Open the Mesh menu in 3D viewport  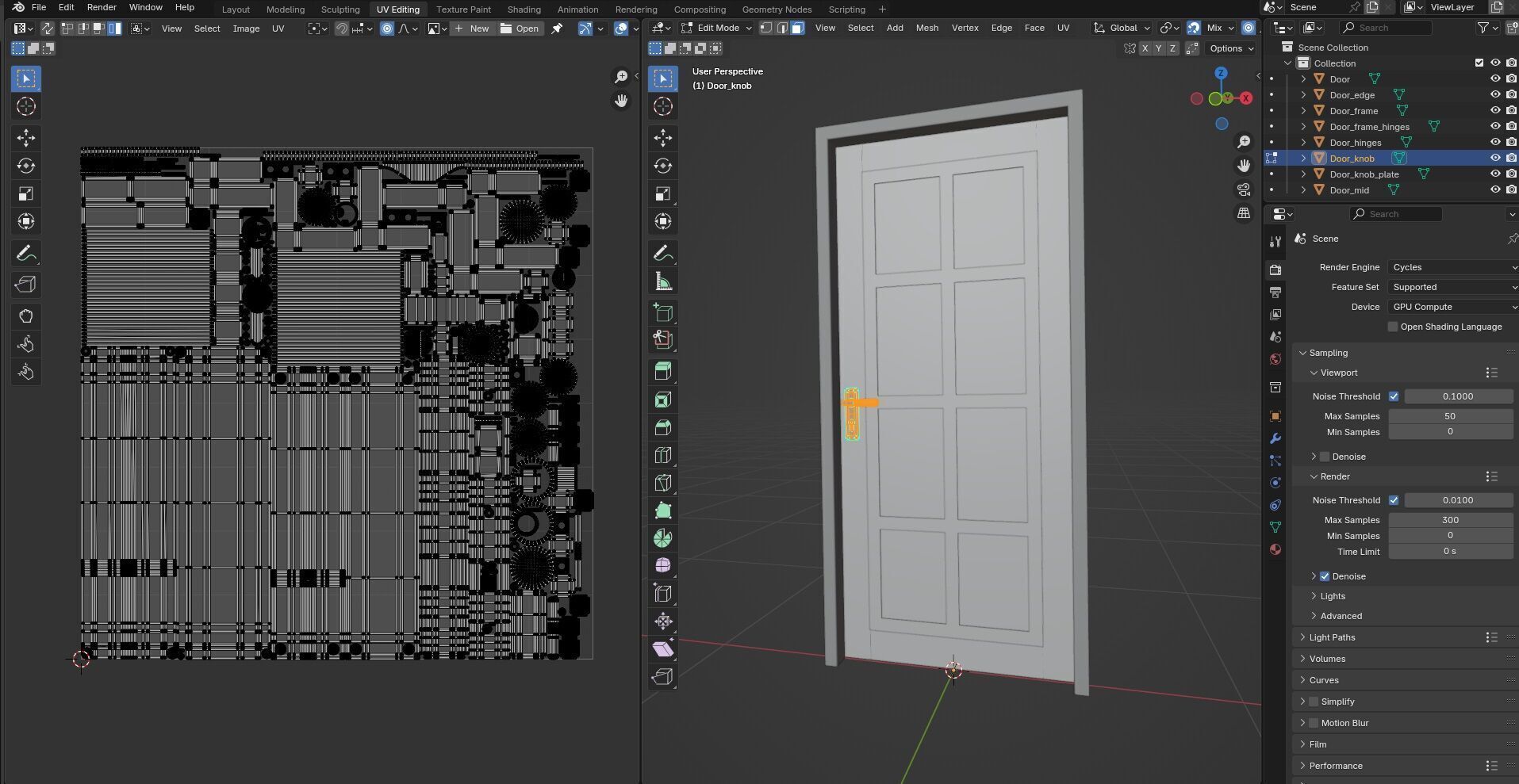[x=926, y=28]
